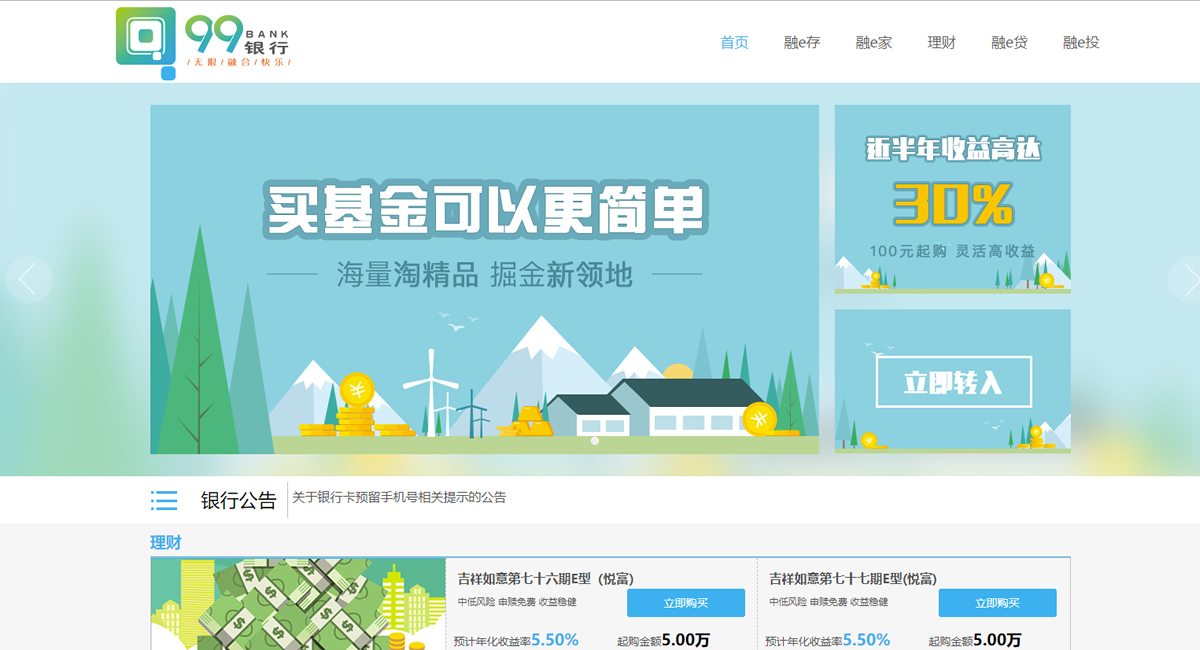Click the bank announcement list icon

point(164,500)
